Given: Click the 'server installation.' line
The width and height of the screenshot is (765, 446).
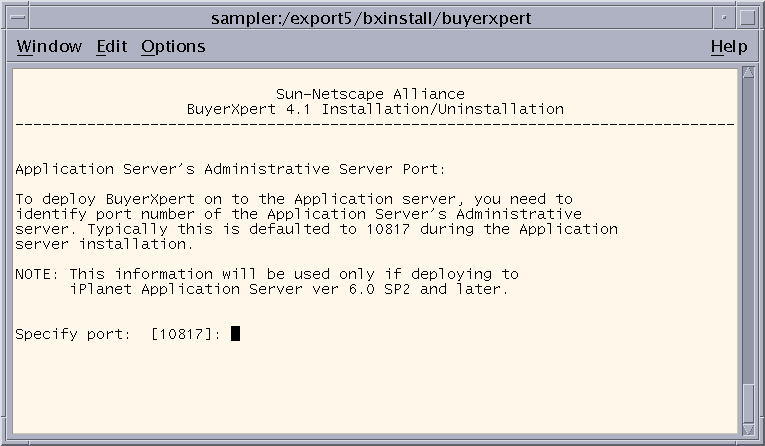Looking at the screenshot, I should tap(104, 243).
